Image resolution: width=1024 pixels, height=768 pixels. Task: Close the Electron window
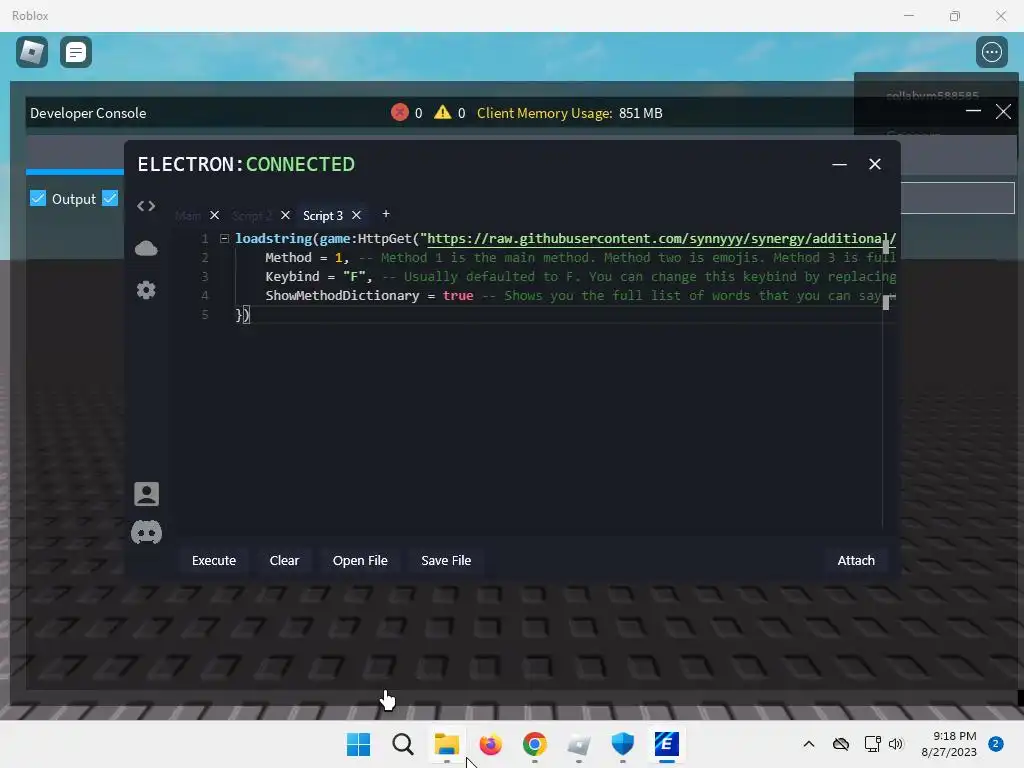tap(875, 164)
